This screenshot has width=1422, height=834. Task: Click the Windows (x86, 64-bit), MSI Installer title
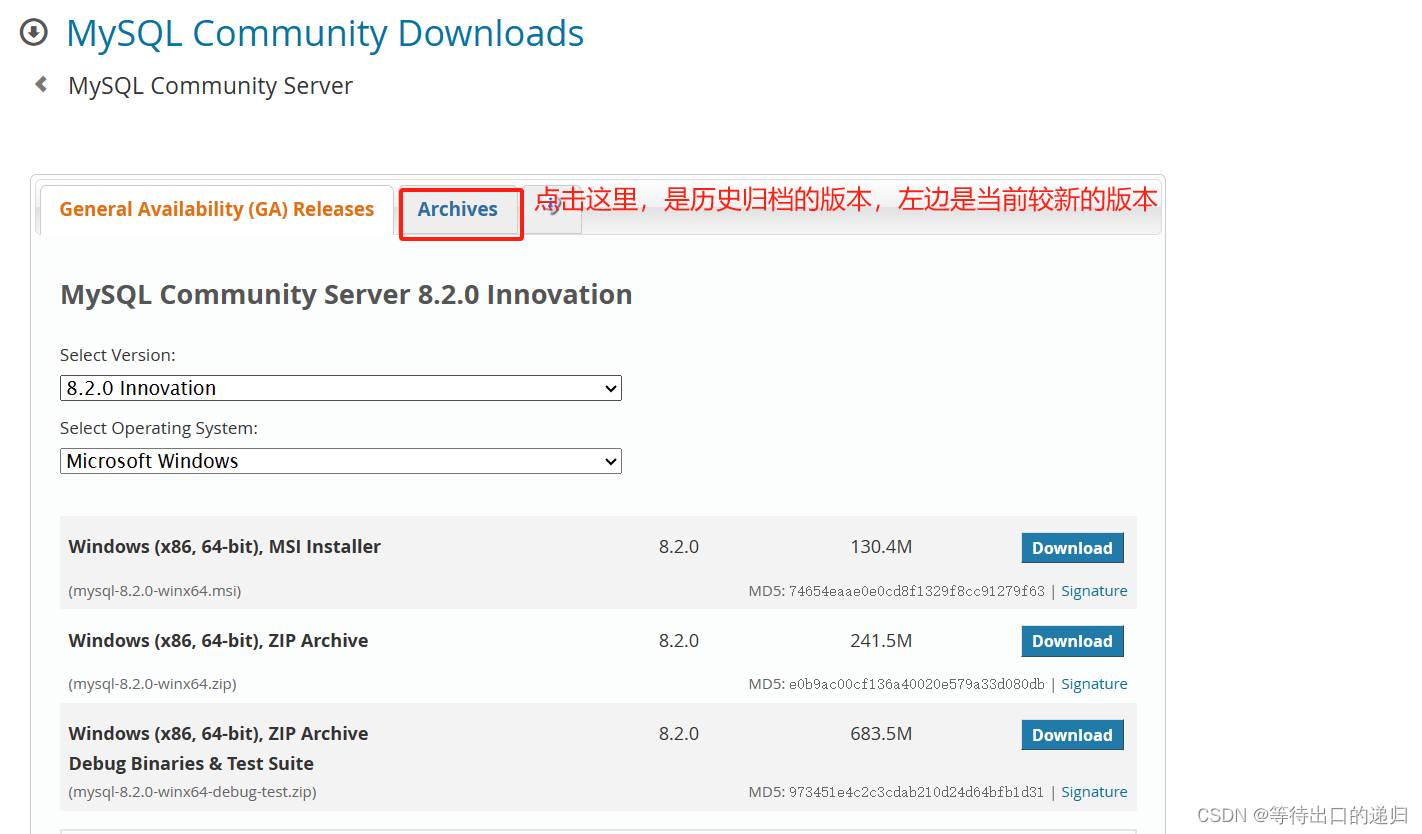coord(225,547)
